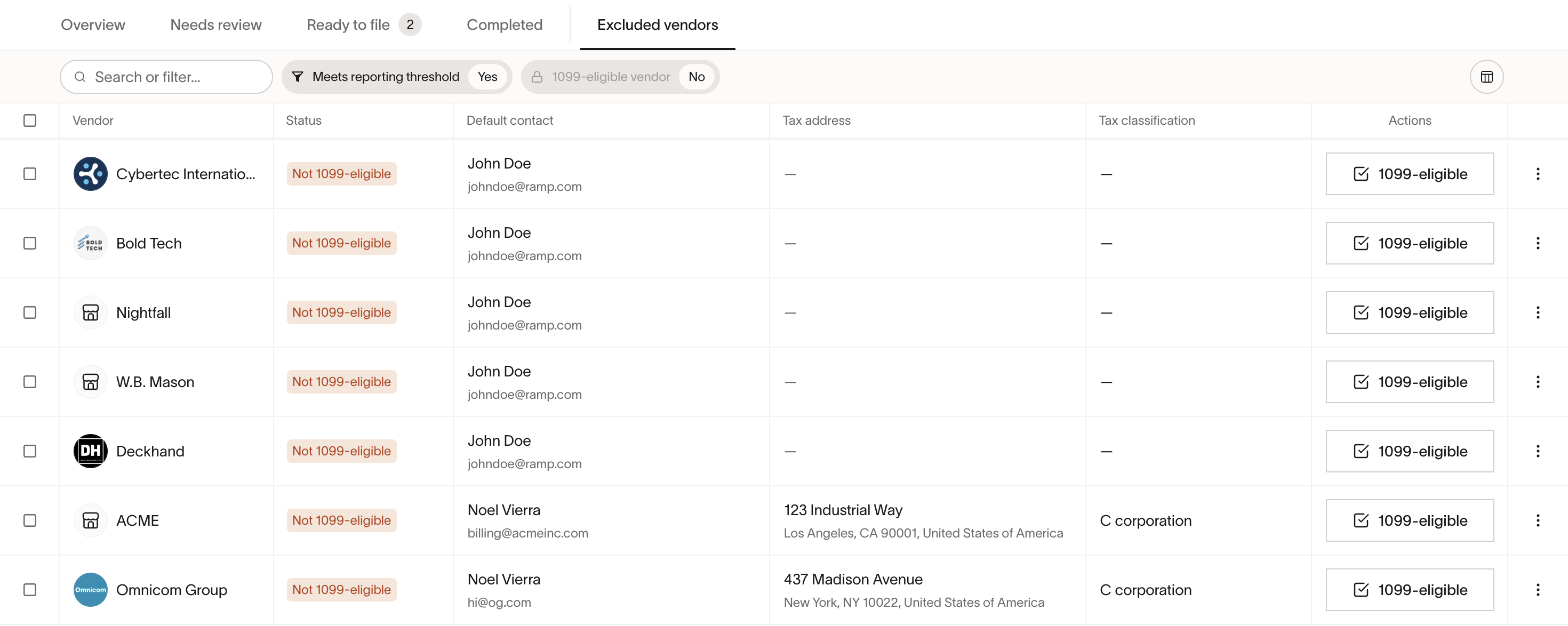Select all vendors with the header checkbox
Image resolution: width=1568 pixels, height=626 pixels.
(x=30, y=121)
